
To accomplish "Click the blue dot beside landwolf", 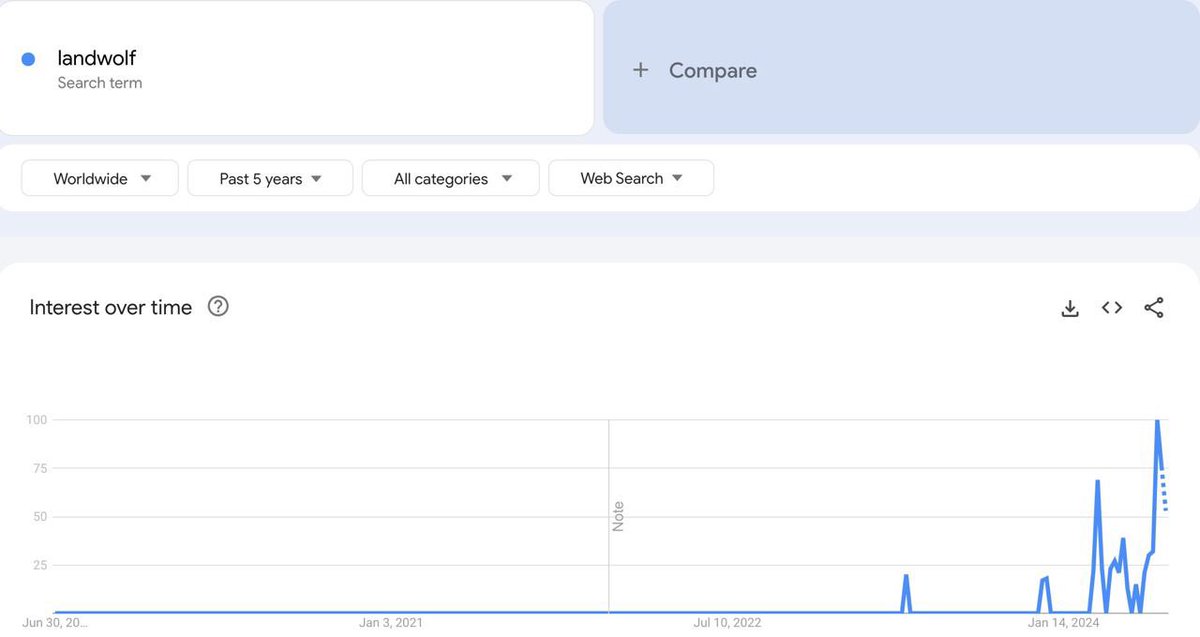I will coord(28,60).
